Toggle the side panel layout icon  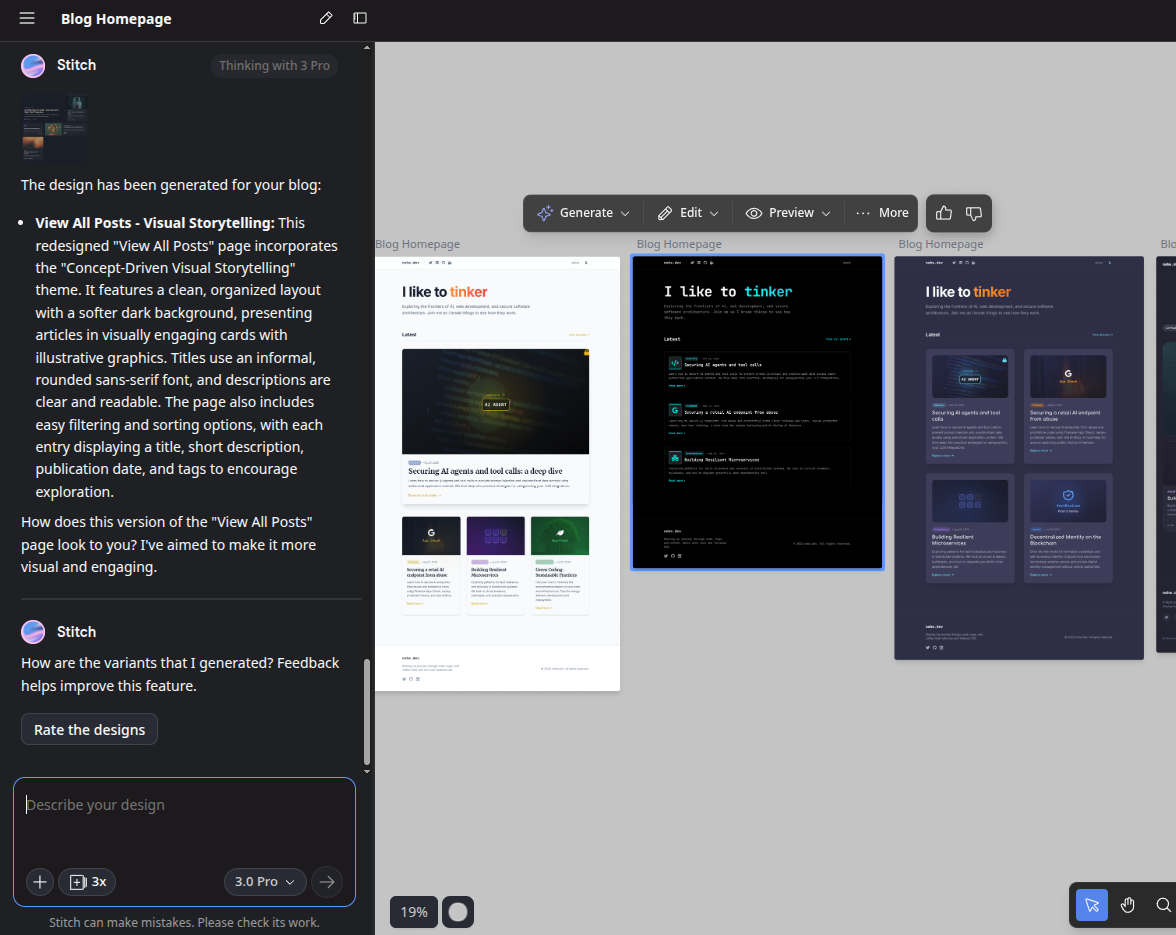pyautogui.click(x=360, y=18)
